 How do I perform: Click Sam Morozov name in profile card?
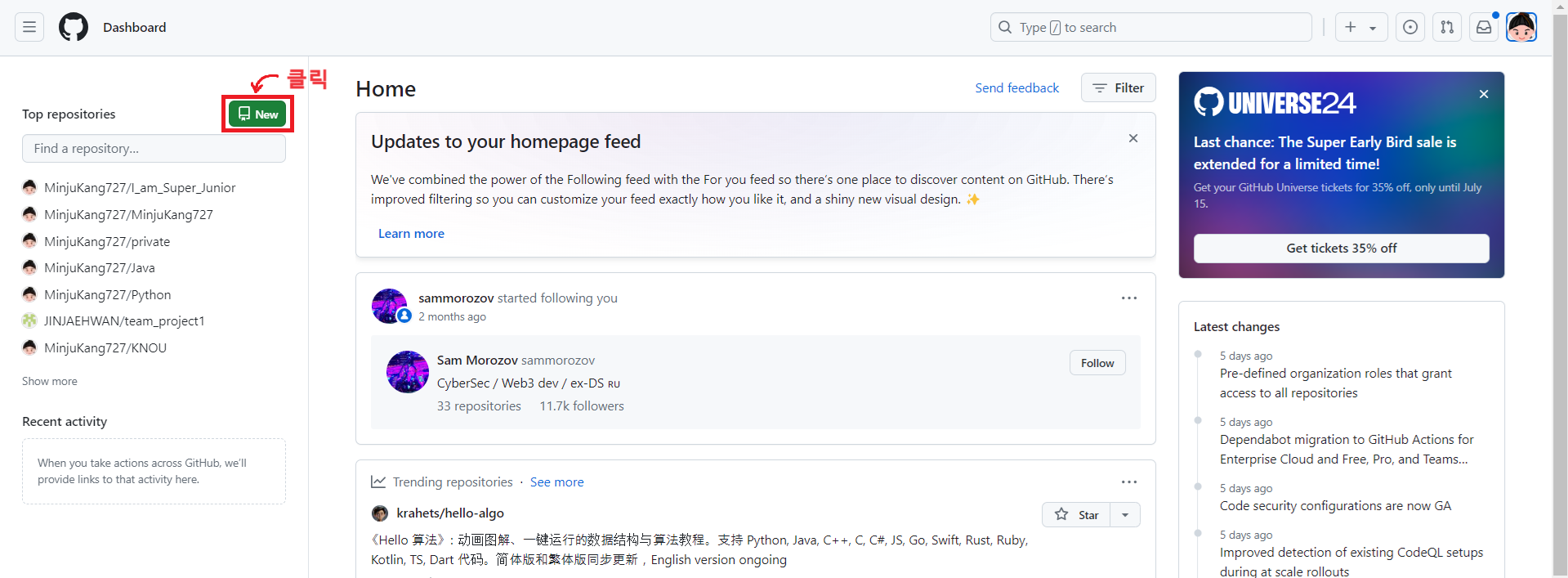pyautogui.click(x=477, y=361)
